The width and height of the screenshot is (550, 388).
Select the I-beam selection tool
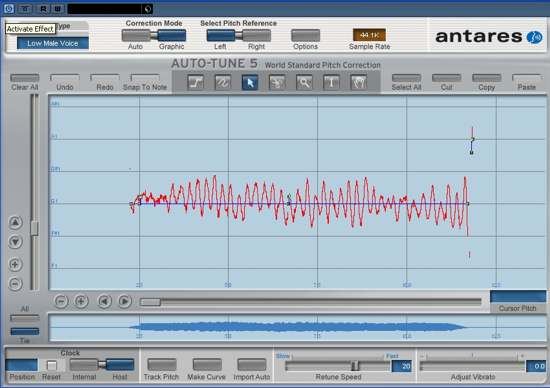click(331, 83)
